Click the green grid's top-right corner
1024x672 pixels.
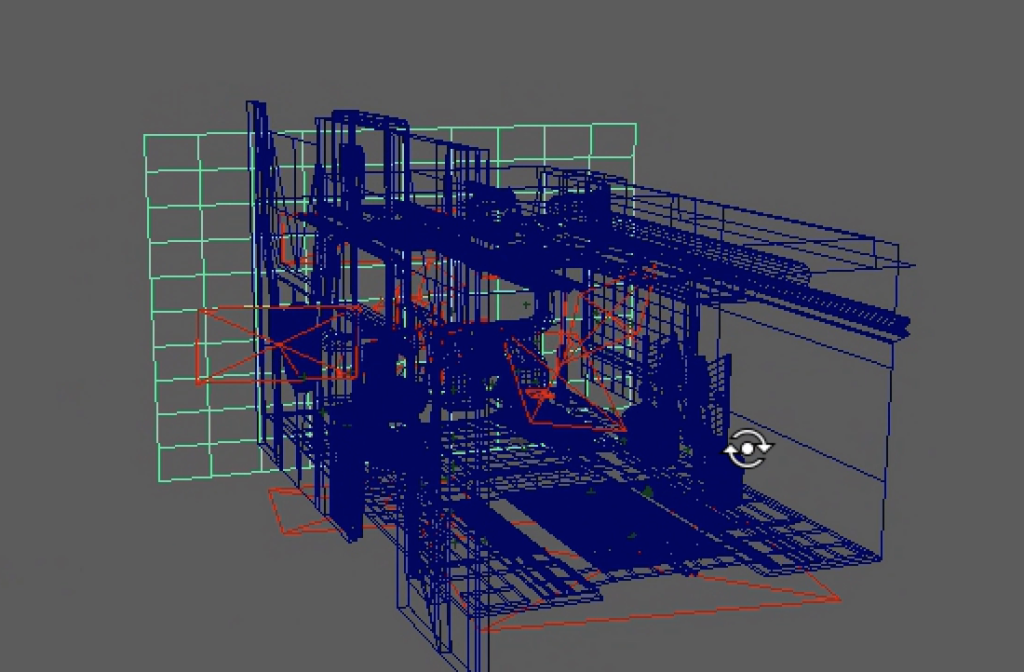pyautogui.click(x=636, y=124)
